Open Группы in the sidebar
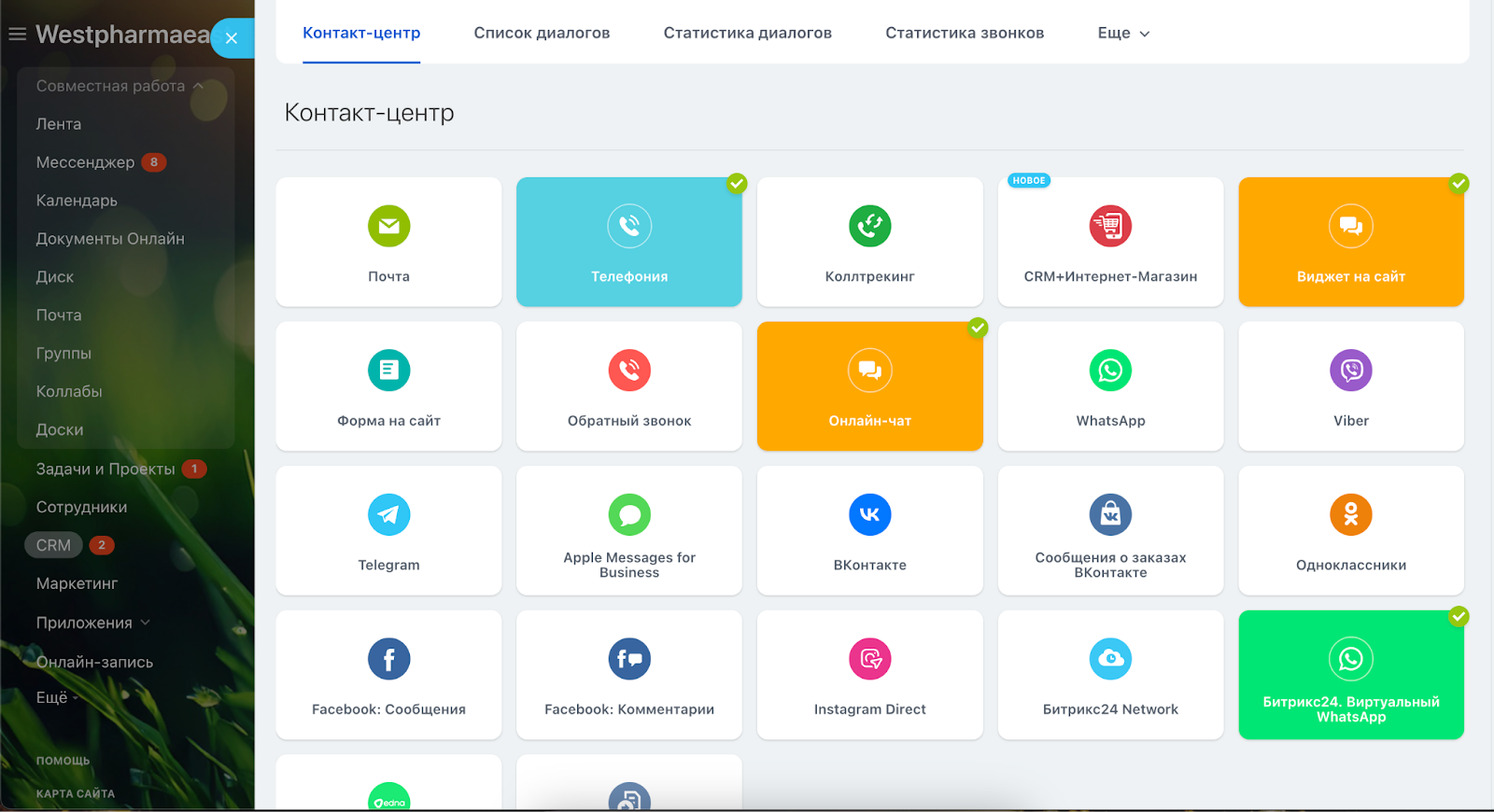 click(x=63, y=354)
